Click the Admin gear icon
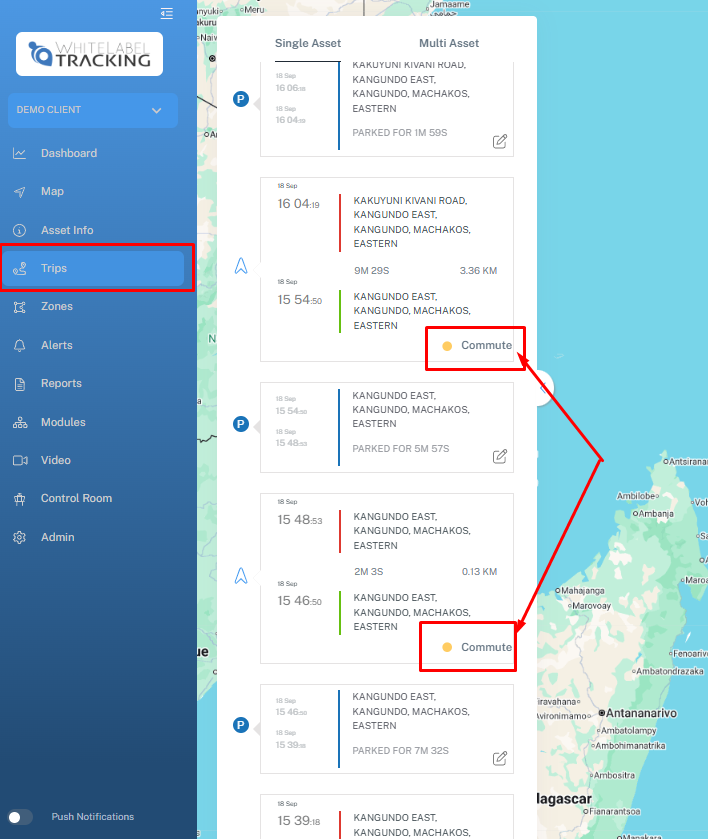 pyautogui.click(x=19, y=537)
